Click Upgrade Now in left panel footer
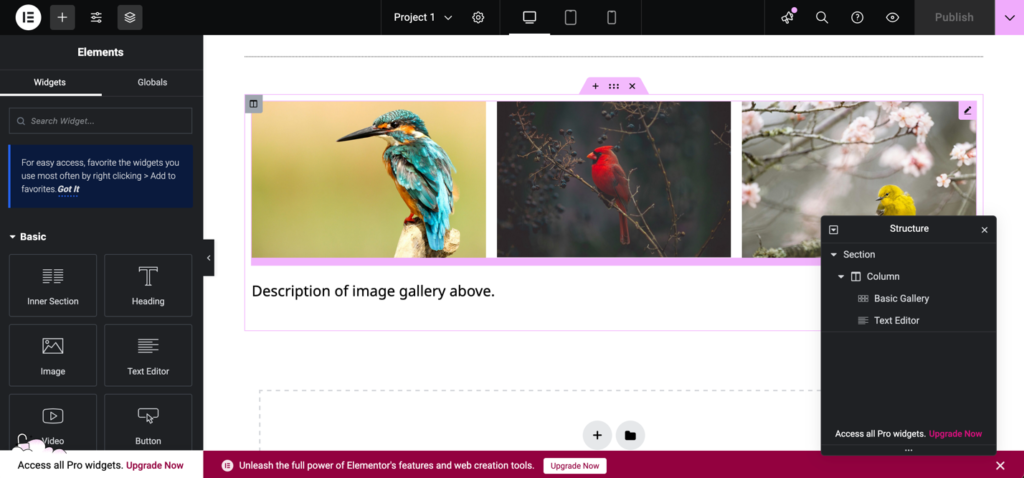 (155, 466)
